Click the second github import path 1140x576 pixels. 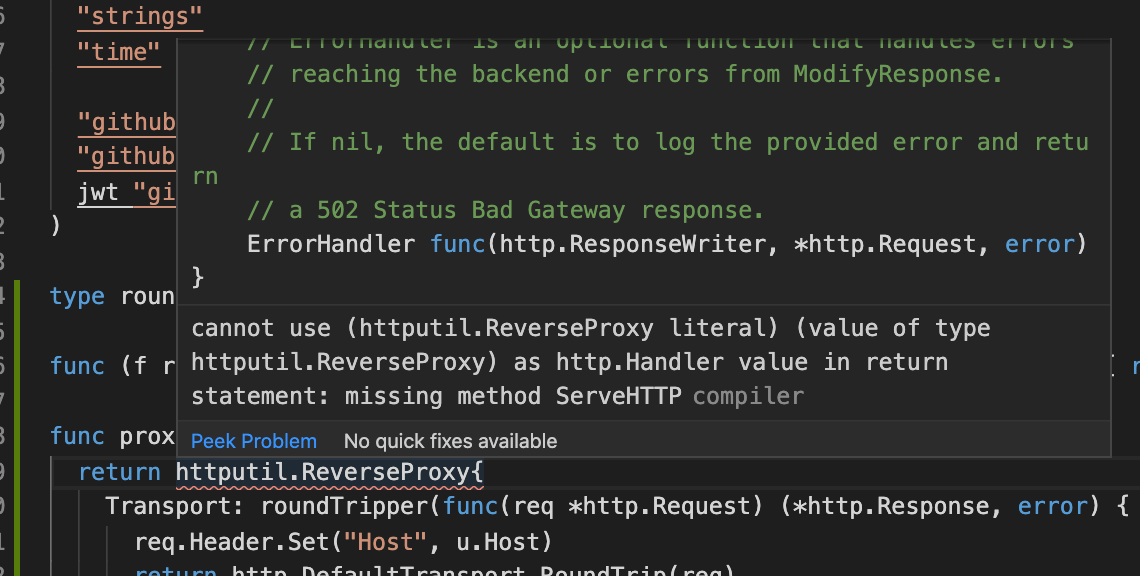(127, 156)
